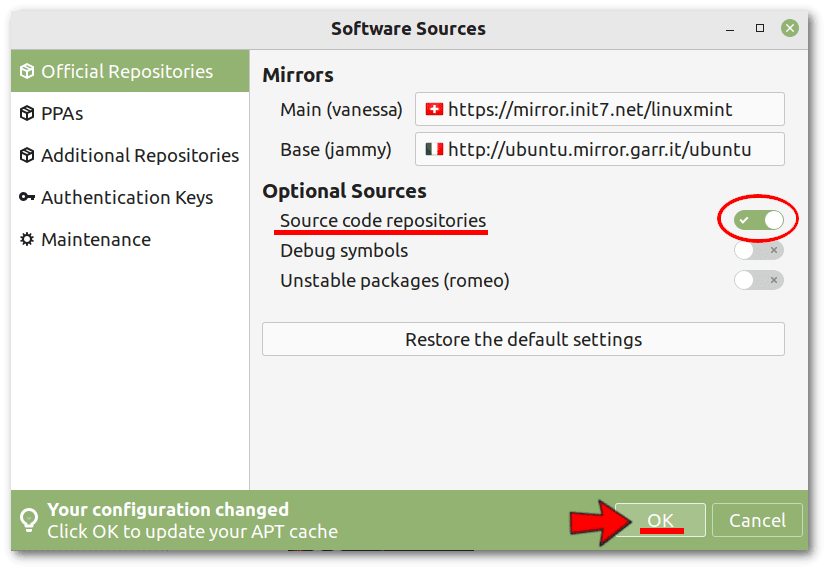Click the PPAs package icon
Screen dimensions: 827x570
pos(27,113)
